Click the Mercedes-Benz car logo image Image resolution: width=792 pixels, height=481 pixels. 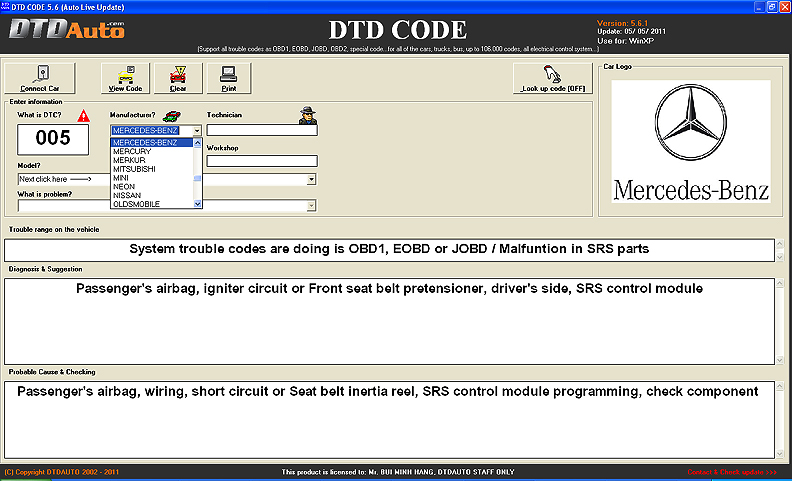(691, 141)
